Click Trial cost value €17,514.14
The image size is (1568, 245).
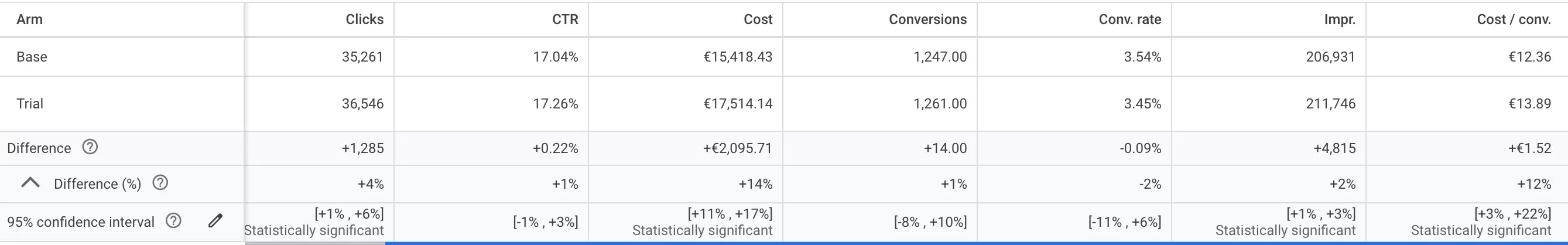(738, 104)
